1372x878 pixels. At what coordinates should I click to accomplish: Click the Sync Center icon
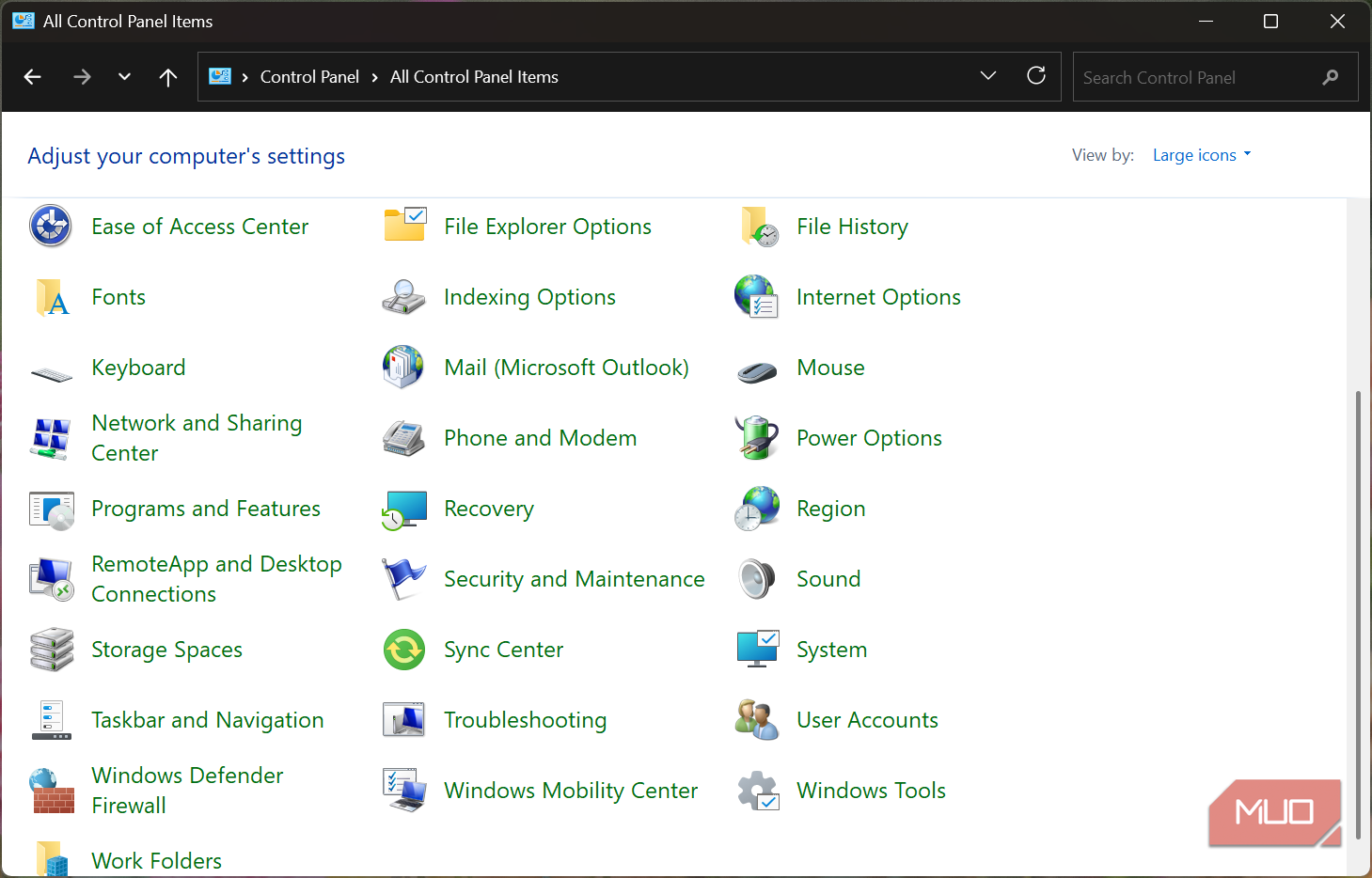coord(404,650)
